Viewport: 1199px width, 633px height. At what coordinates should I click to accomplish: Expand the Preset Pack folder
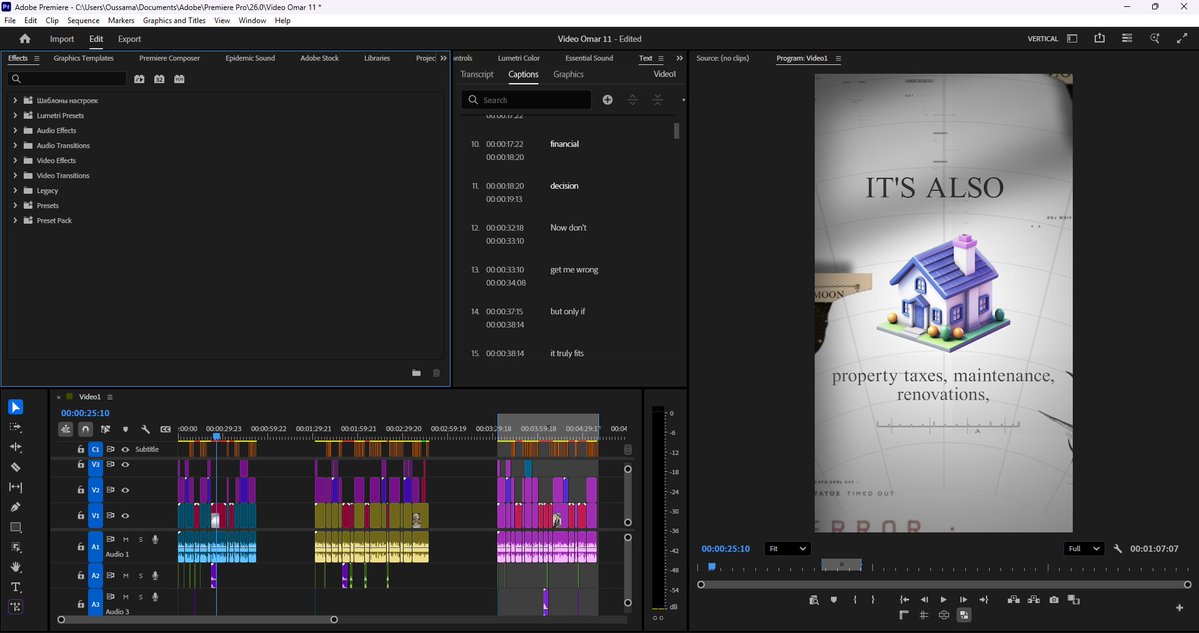tap(15, 220)
